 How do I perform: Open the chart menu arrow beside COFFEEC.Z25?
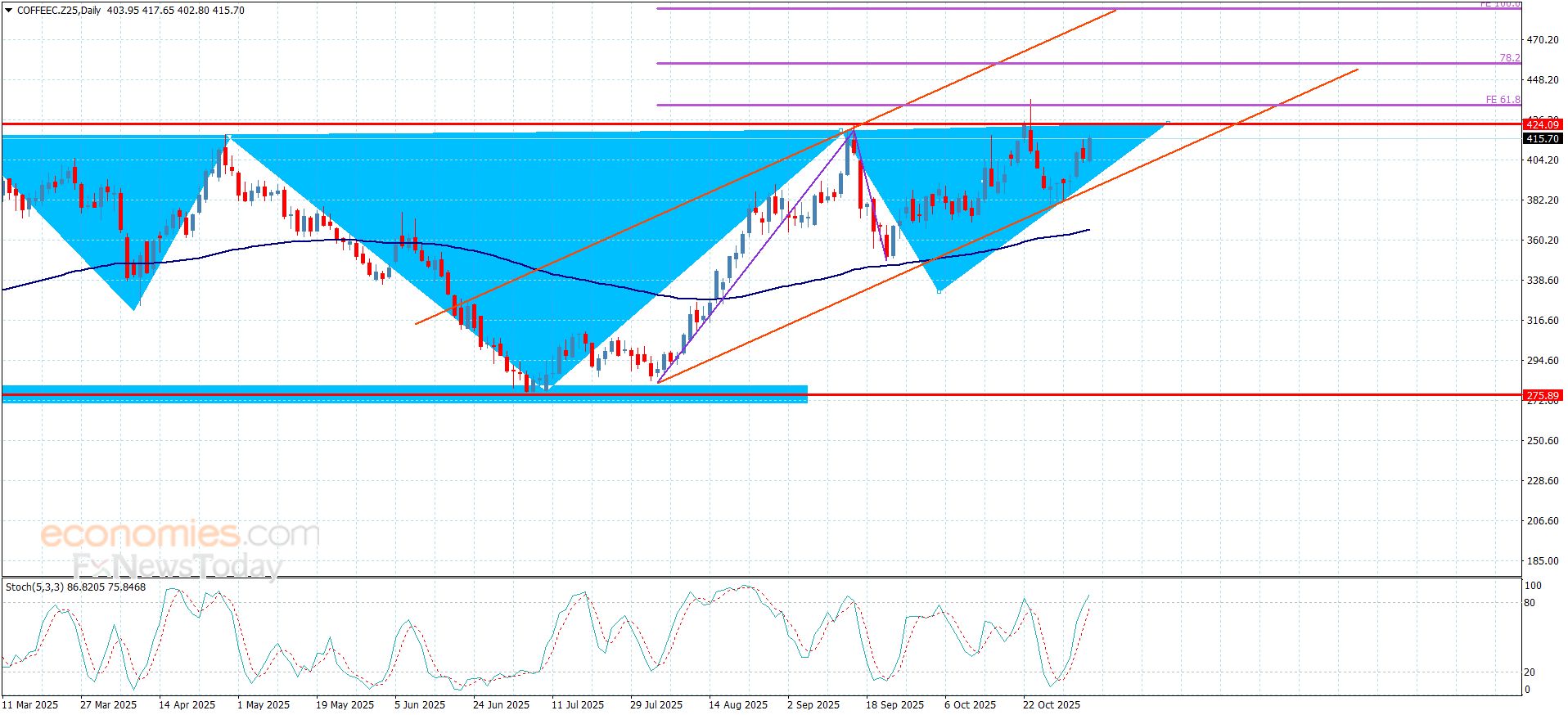(9, 11)
